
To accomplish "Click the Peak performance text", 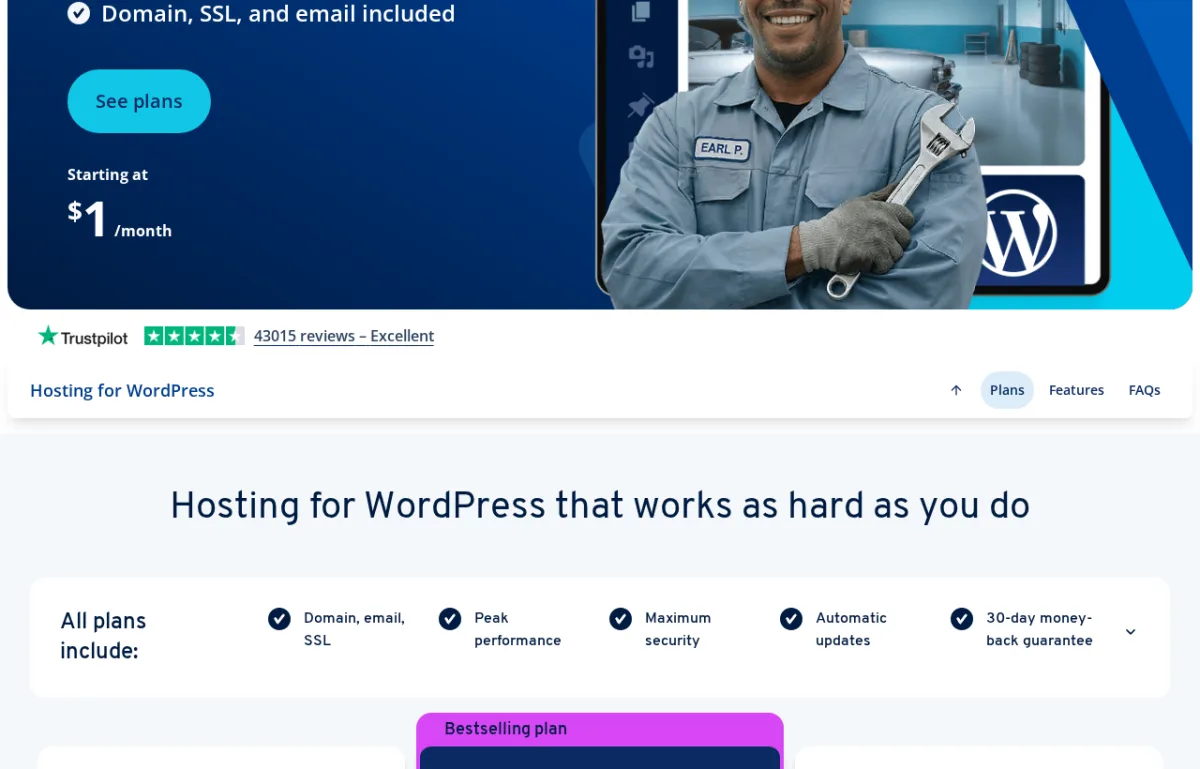I will pos(517,629).
